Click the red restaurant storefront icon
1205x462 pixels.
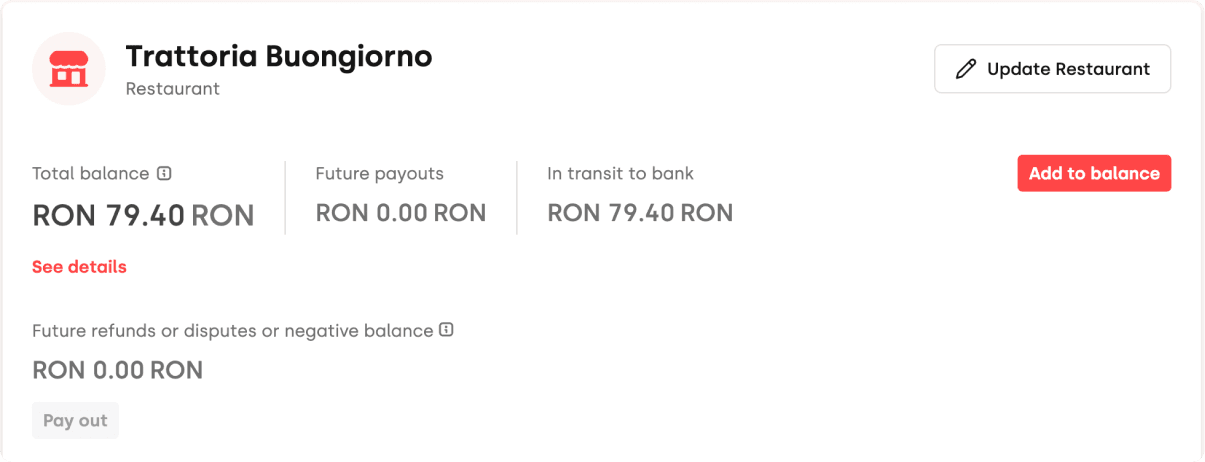point(69,69)
